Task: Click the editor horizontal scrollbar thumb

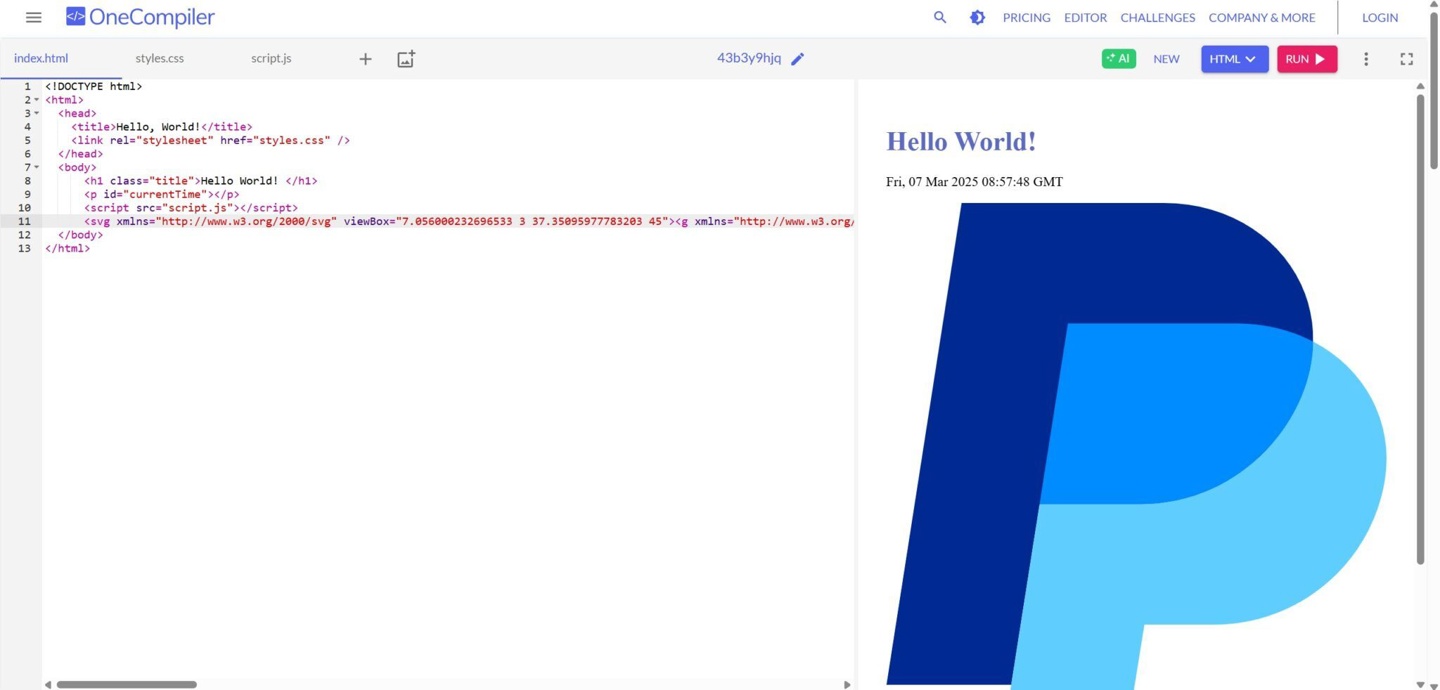Action: point(126,685)
